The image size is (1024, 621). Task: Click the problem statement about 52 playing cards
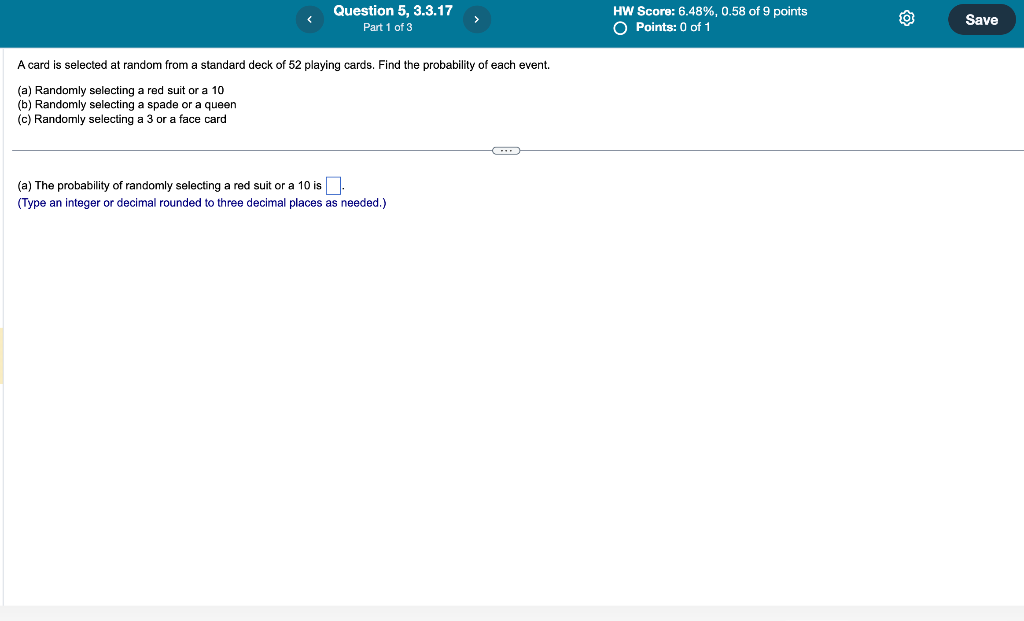(283, 65)
